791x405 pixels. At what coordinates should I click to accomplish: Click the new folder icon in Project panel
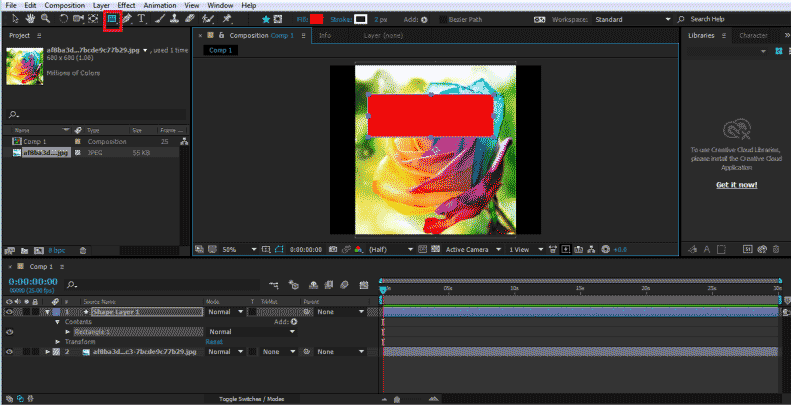tap(24, 250)
